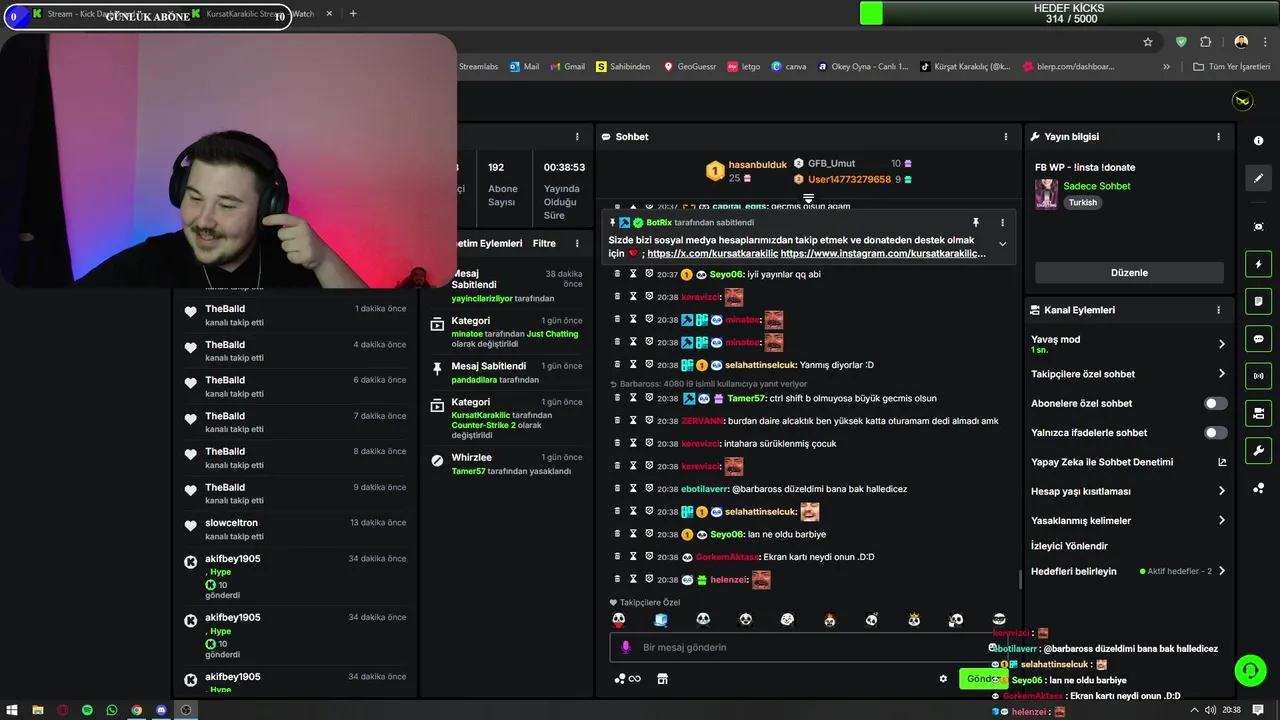Open the x.com/kursatkarakilic link
Screen dimensions: 1280x720
coord(712,254)
